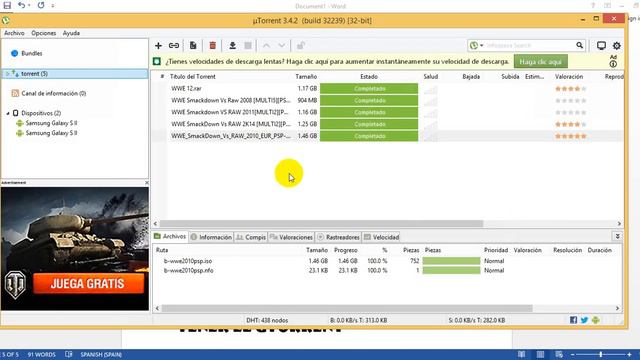
Task: Click the Twitter icon in status bar
Action: (x=584, y=320)
